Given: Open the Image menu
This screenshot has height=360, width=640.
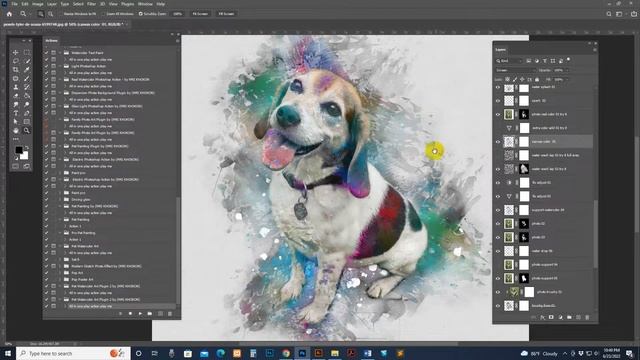Looking at the screenshot, I should click(38, 4).
